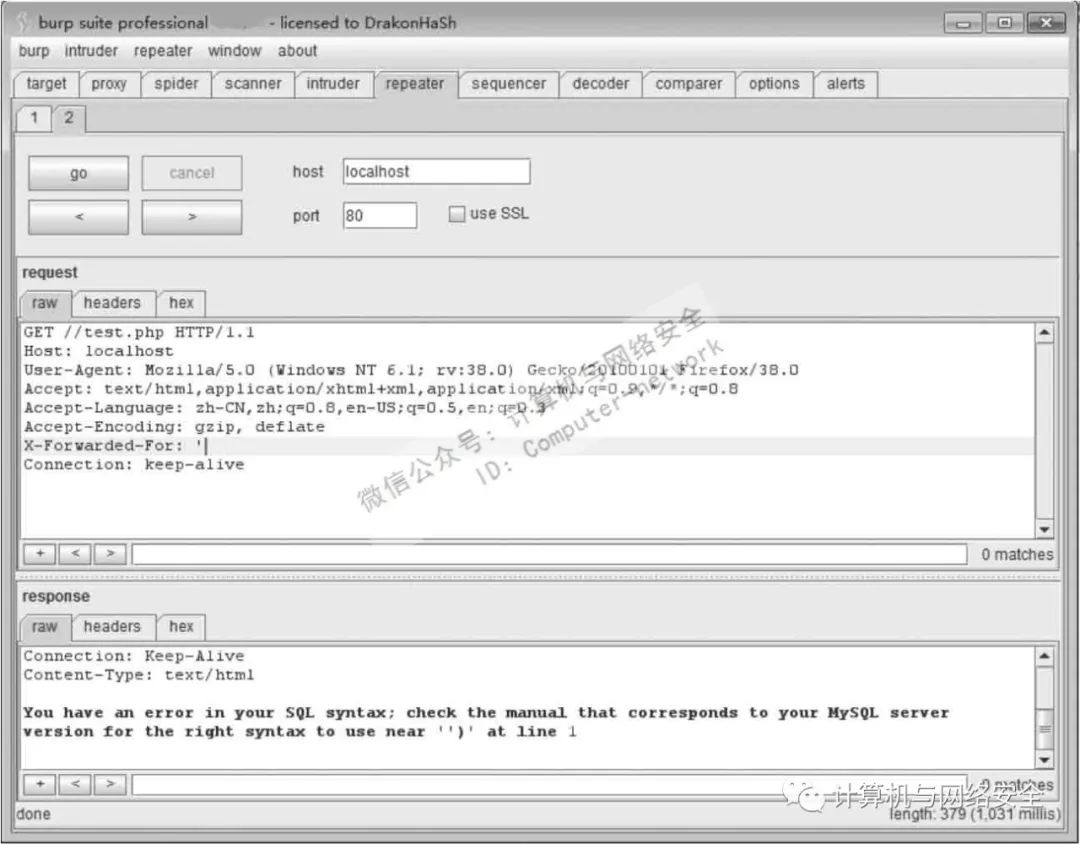Click the request search plus button
The image size is (1080, 844).
[x=40, y=553]
